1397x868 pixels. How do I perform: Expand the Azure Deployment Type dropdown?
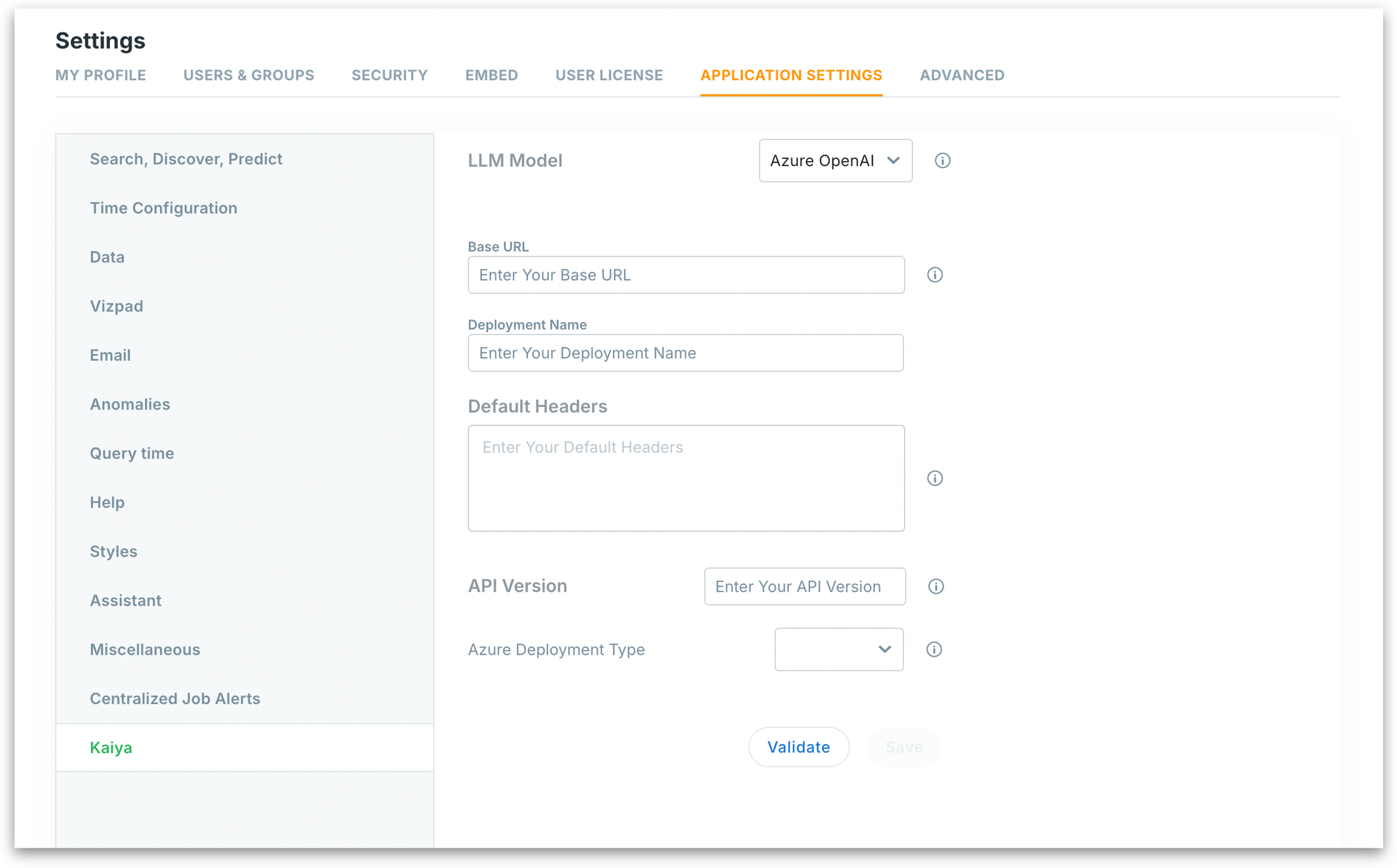pyautogui.click(x=839, y=650)
